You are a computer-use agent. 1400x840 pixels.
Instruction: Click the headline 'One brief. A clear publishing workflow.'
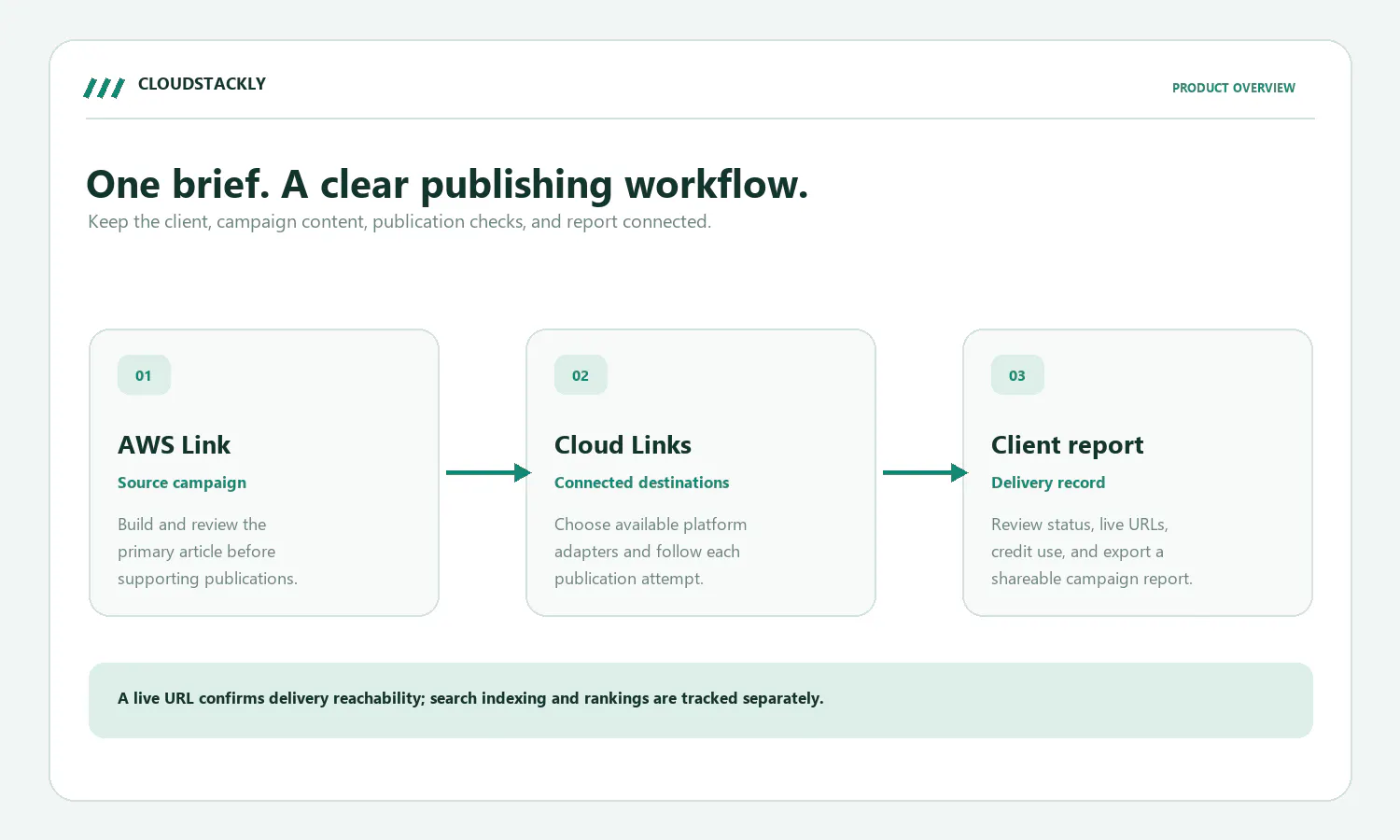pyautogui.click(x=447, y=184)
